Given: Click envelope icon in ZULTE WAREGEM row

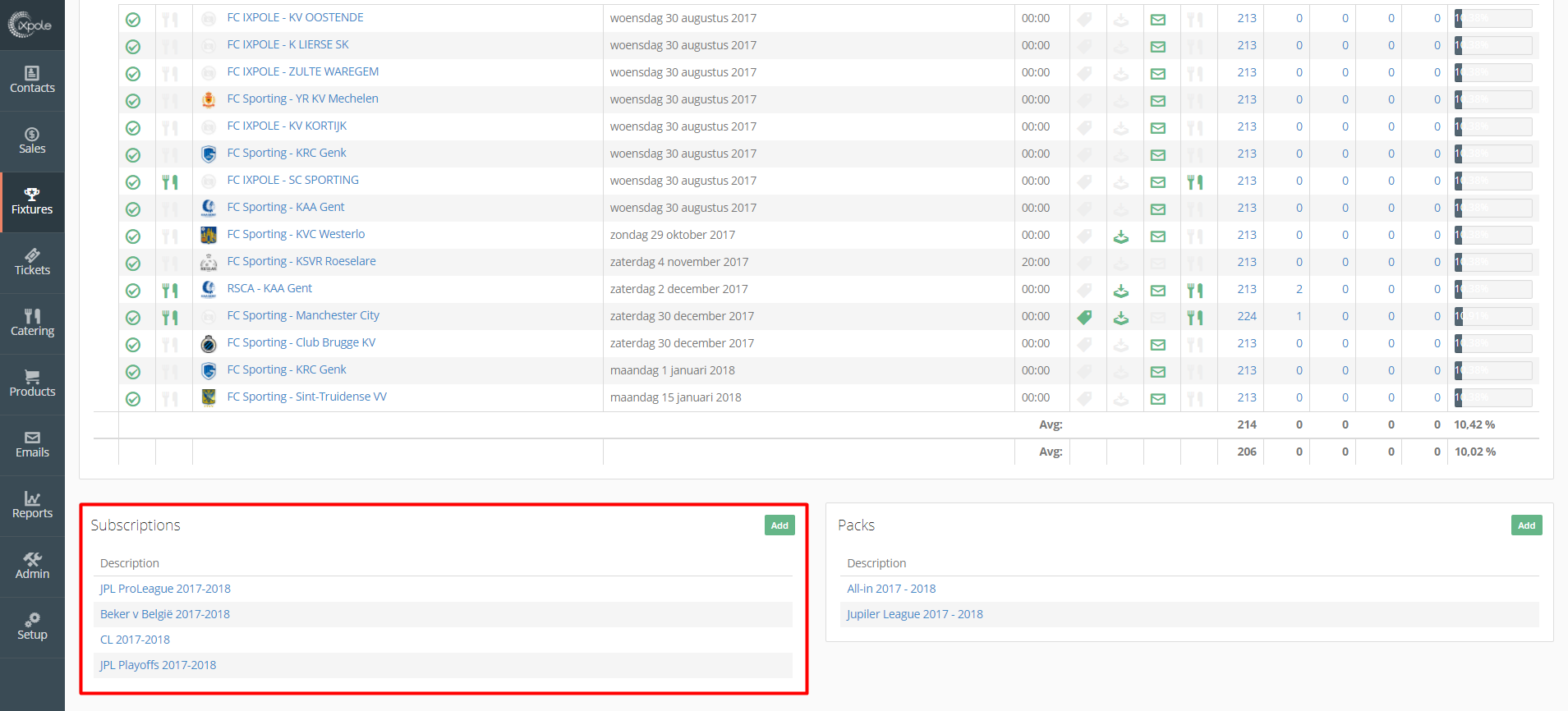Looking at the screenshot, I should coord(1158,74).
